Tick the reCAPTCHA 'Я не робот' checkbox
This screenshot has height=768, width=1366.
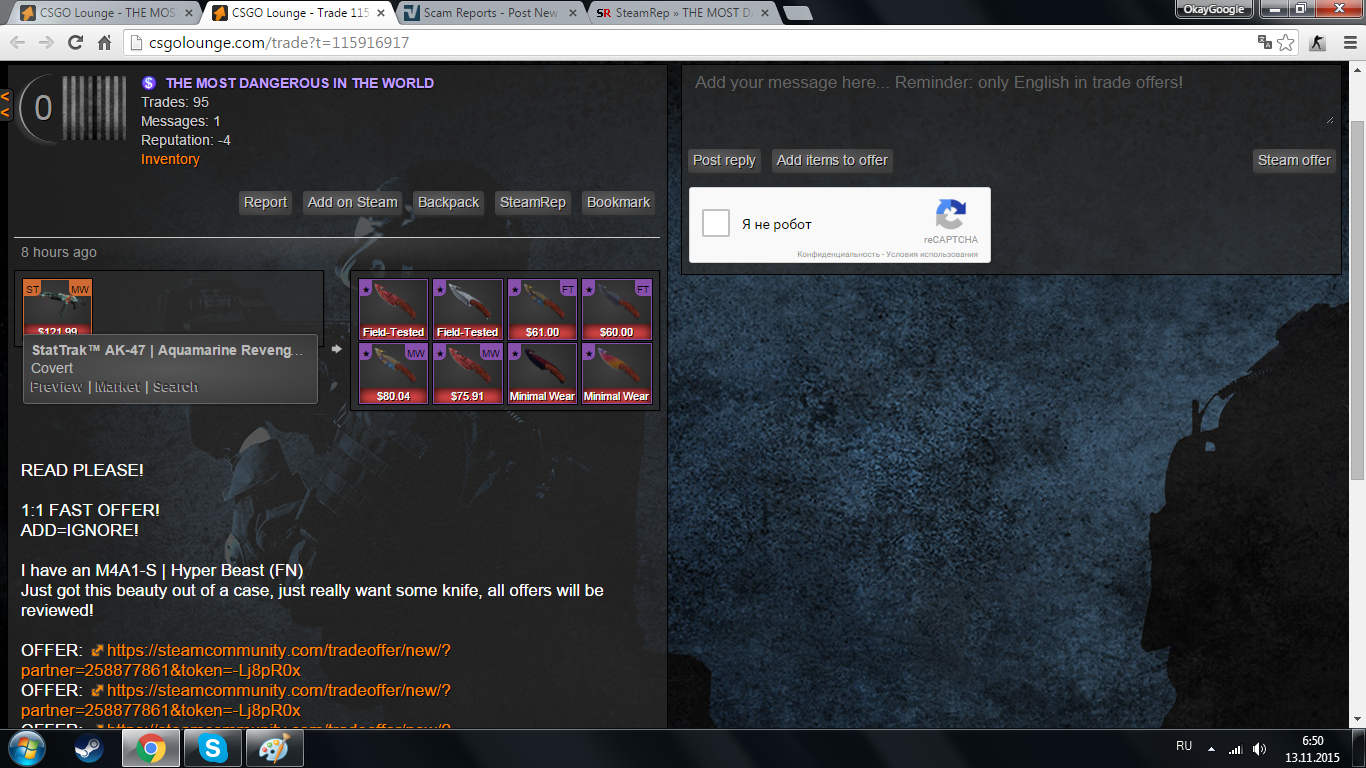[x=716, y=224]
